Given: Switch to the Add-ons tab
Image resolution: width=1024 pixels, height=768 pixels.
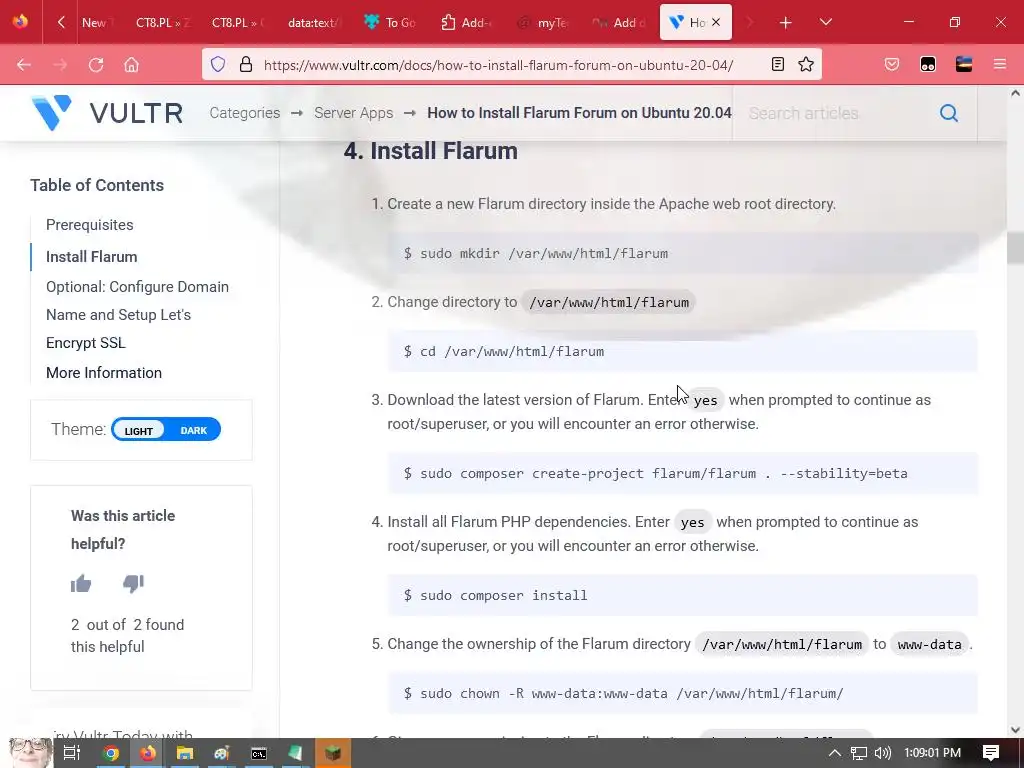Looking at the screenshot, I should tap(466, 23).
